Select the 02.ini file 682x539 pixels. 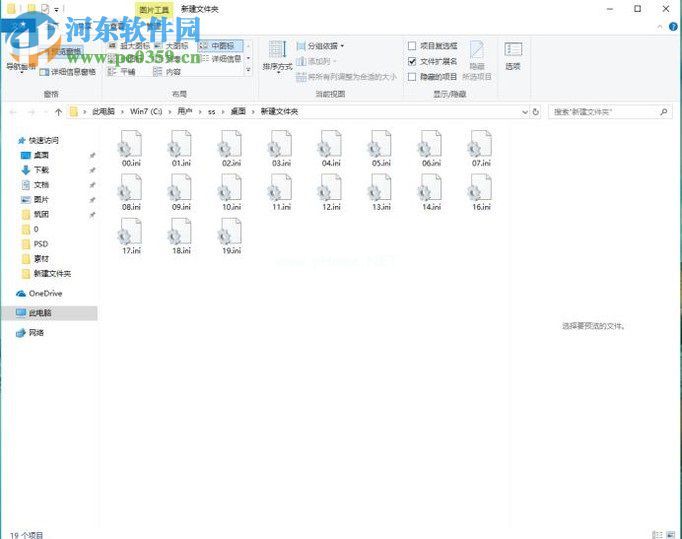click(231, 149)
